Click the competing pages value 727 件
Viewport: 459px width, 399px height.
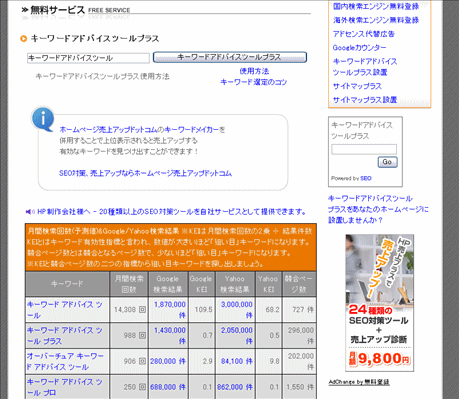tap(303, 310)
